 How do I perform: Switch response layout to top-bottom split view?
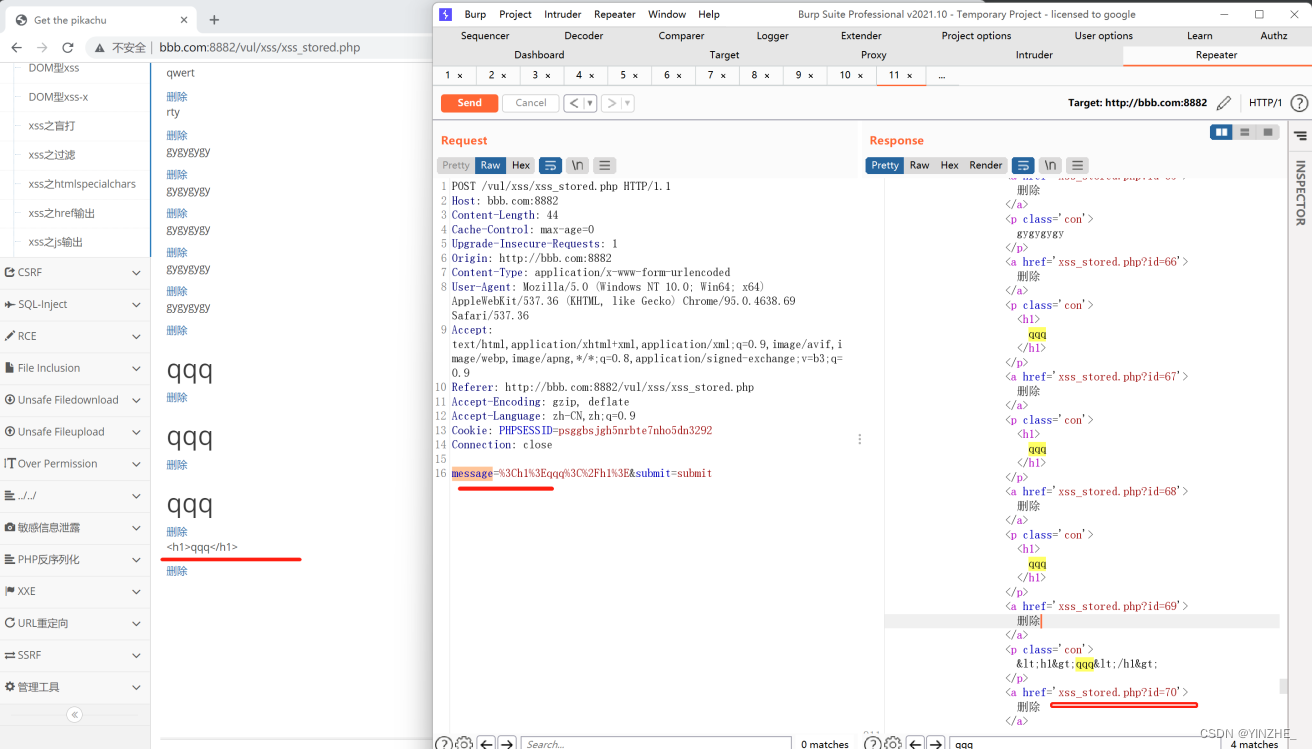tap(1245, 132)
